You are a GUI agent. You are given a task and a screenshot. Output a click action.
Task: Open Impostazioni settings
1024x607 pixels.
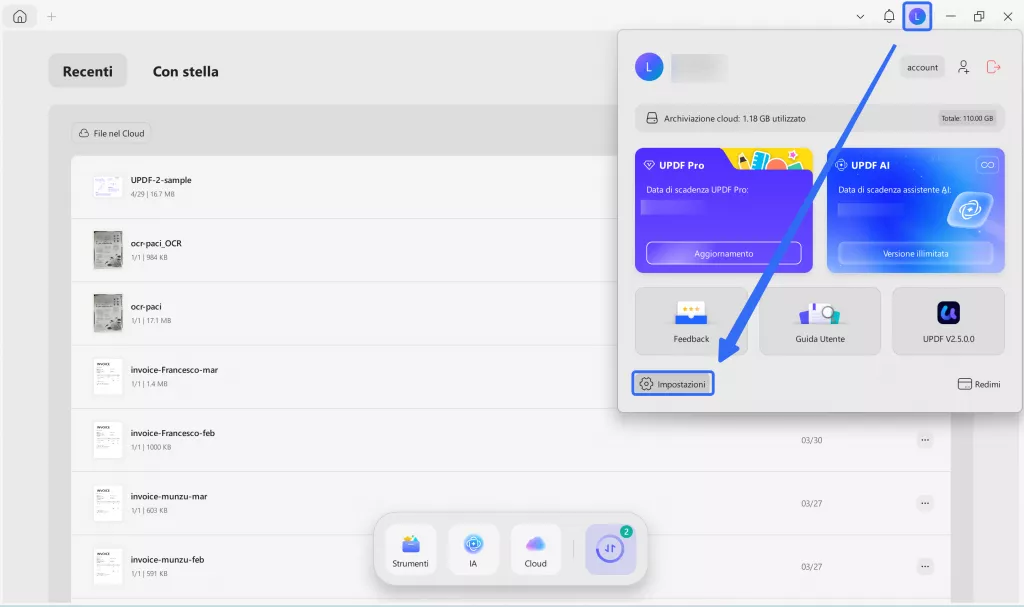click(x=673, y=384)
